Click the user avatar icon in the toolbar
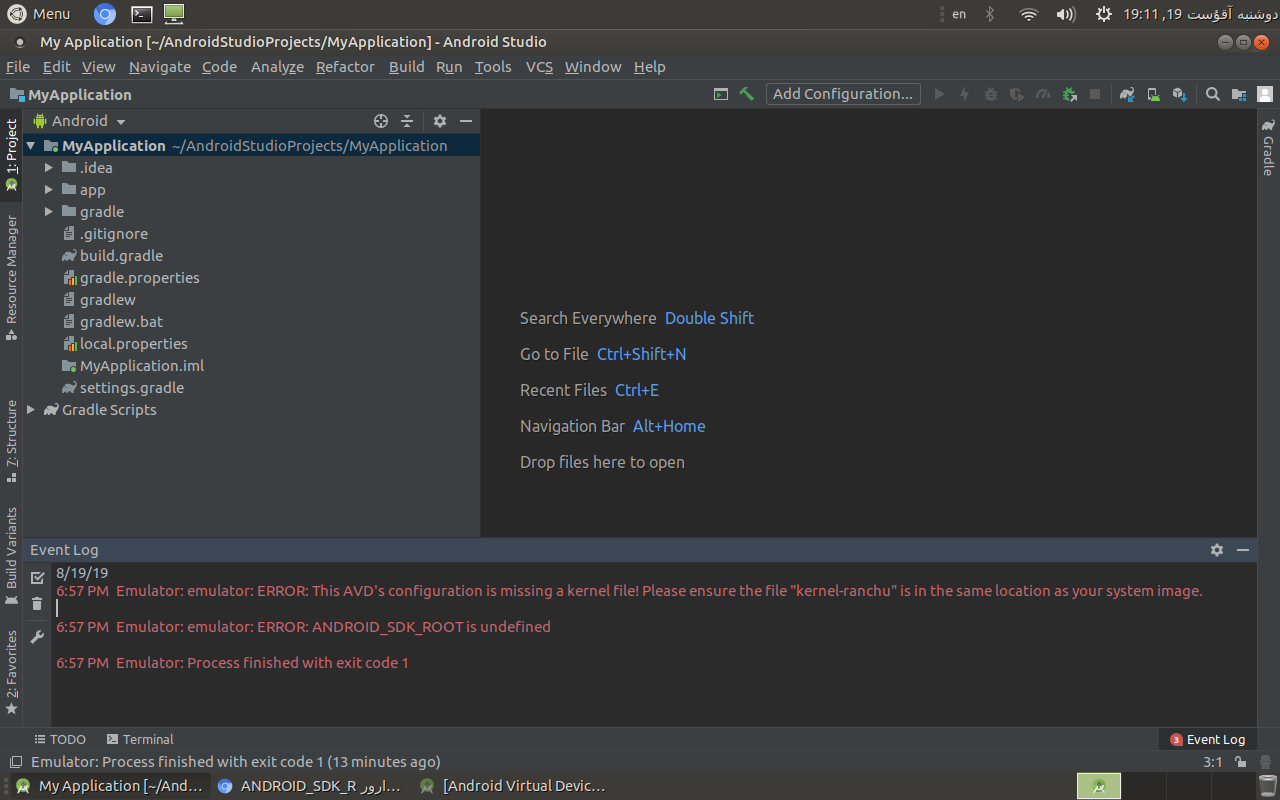This screenshot has width=1280, height=800. pyautogui.click(x=1265, y=94)
